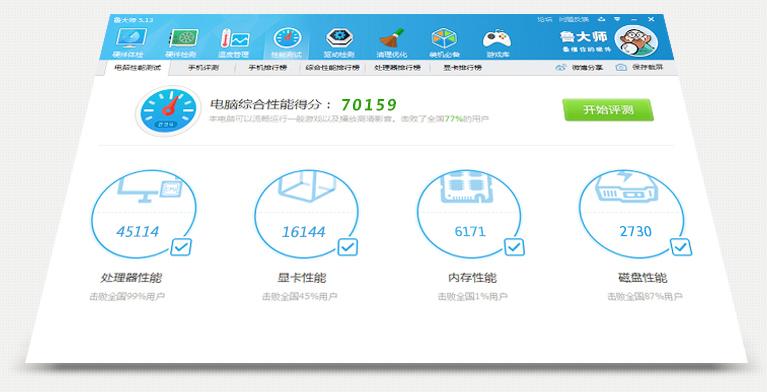Switch to the 显卡排行榜 tab

pyautogui.click(x=462, y=68)
